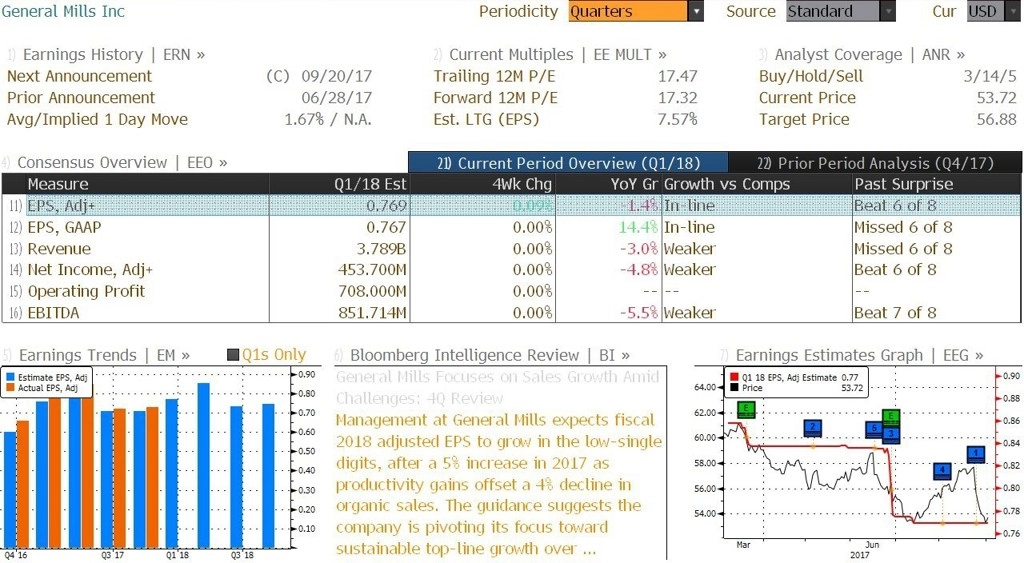Click the EBITDA estimate 851.714M
Screen dimensions: 1024x563
[x=372, y=313]
